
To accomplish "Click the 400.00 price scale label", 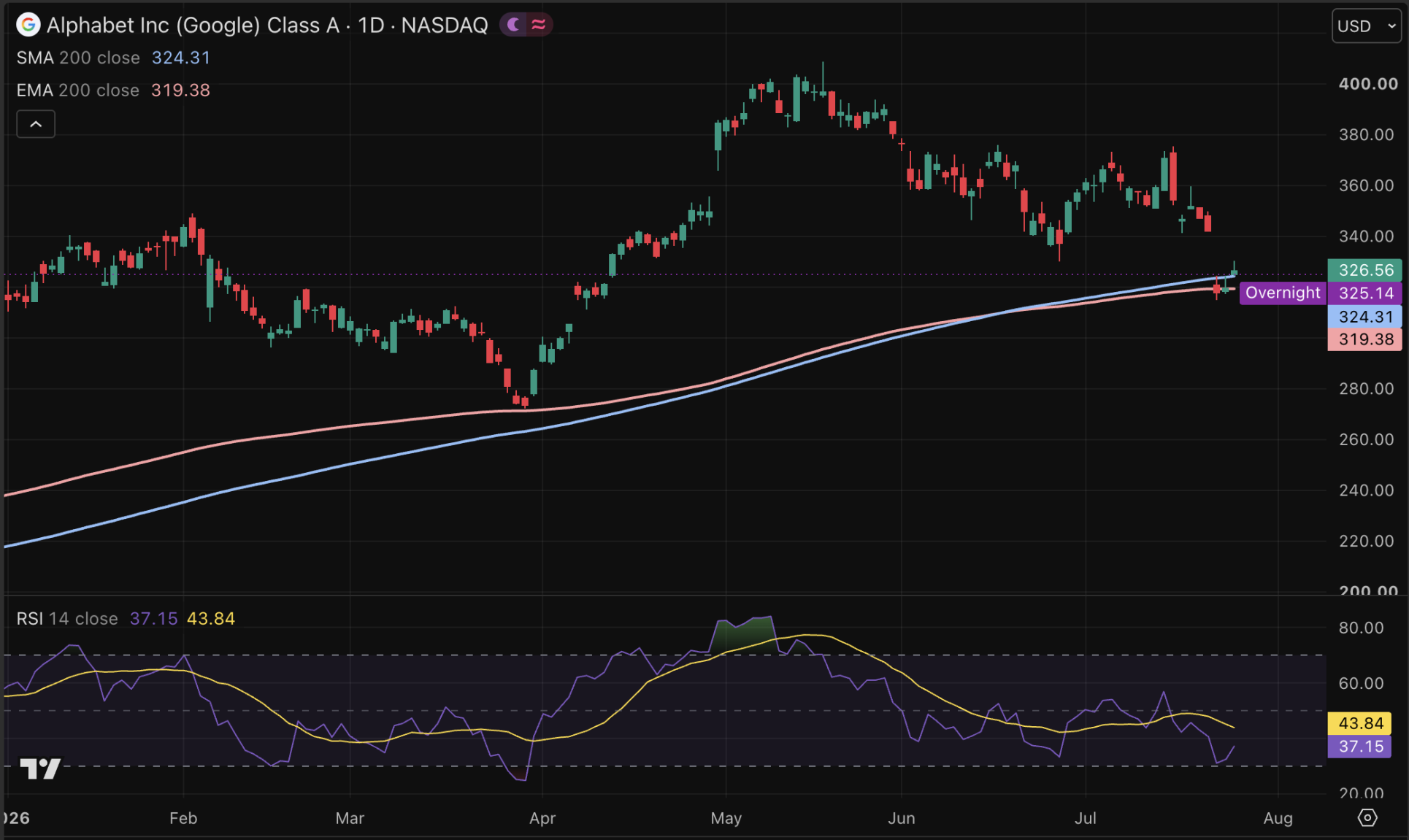I will point(1367,84).
